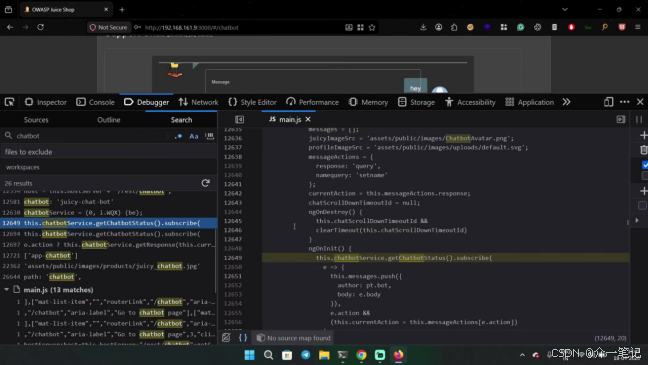
Task: Switch to the Outline sidebar tab
Action: point(109,120)
